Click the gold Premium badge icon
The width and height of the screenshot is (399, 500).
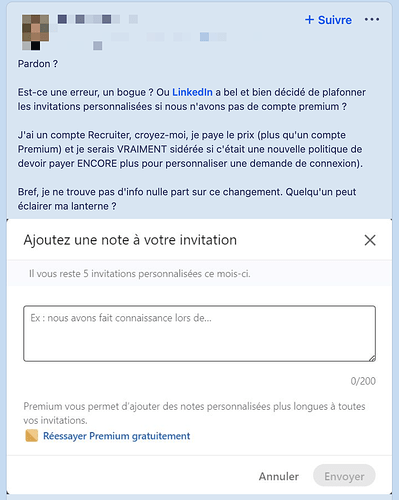[32, 436]
